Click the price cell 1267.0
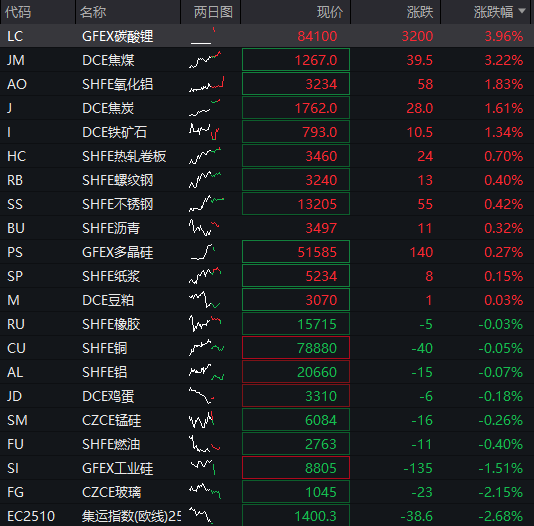 296,60
